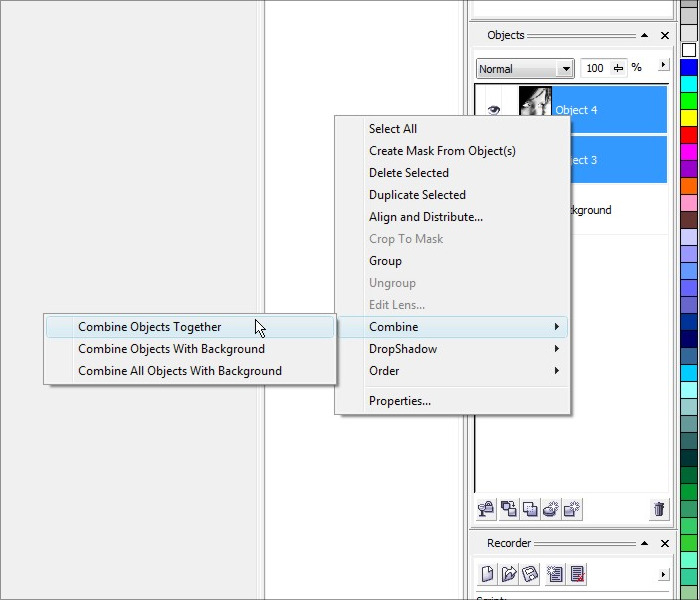Pick the red swatch in color palette

tap(689, 134)
